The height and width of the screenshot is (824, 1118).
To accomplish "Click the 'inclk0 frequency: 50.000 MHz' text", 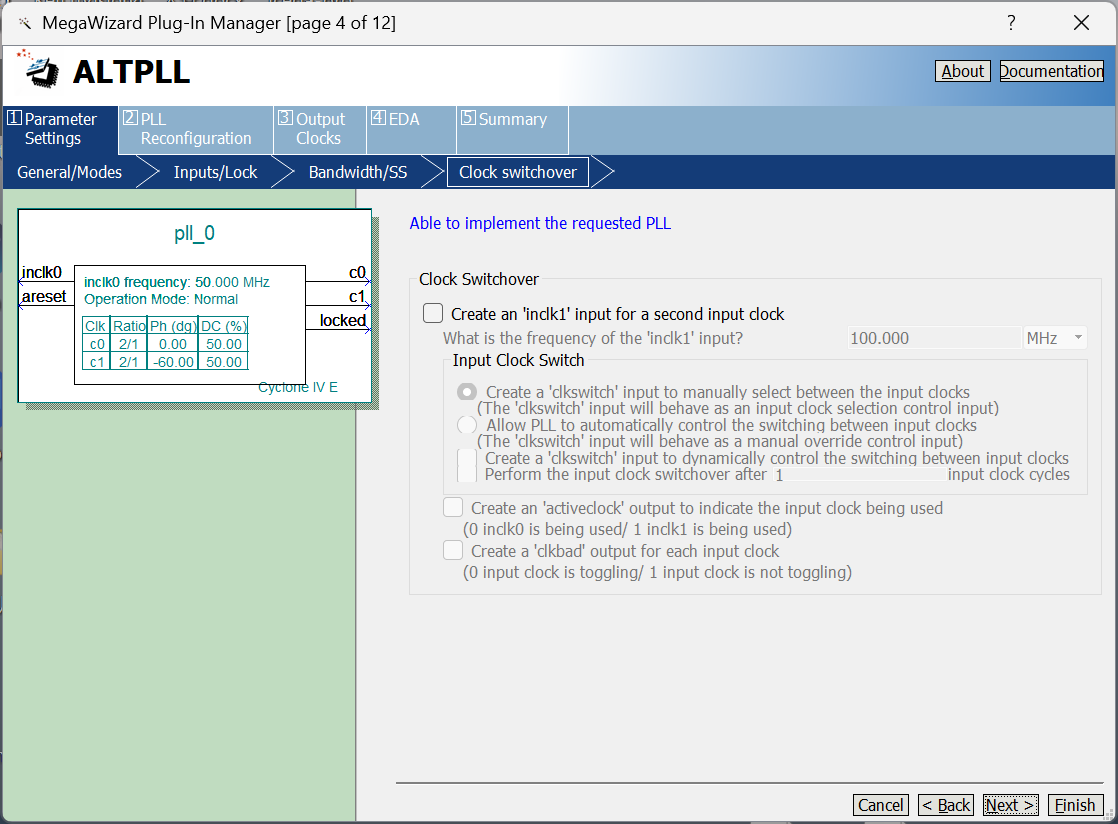I will [177, 282].
